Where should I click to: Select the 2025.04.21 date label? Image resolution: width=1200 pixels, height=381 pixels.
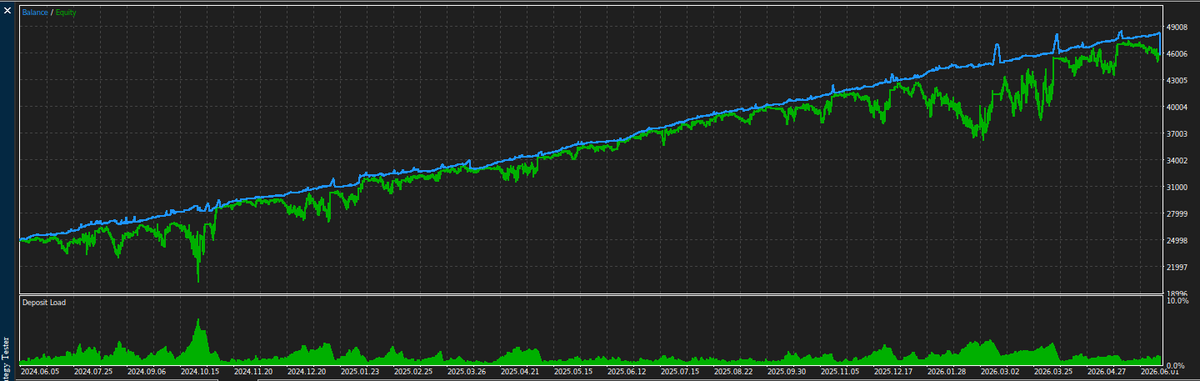tap(520, 371)
